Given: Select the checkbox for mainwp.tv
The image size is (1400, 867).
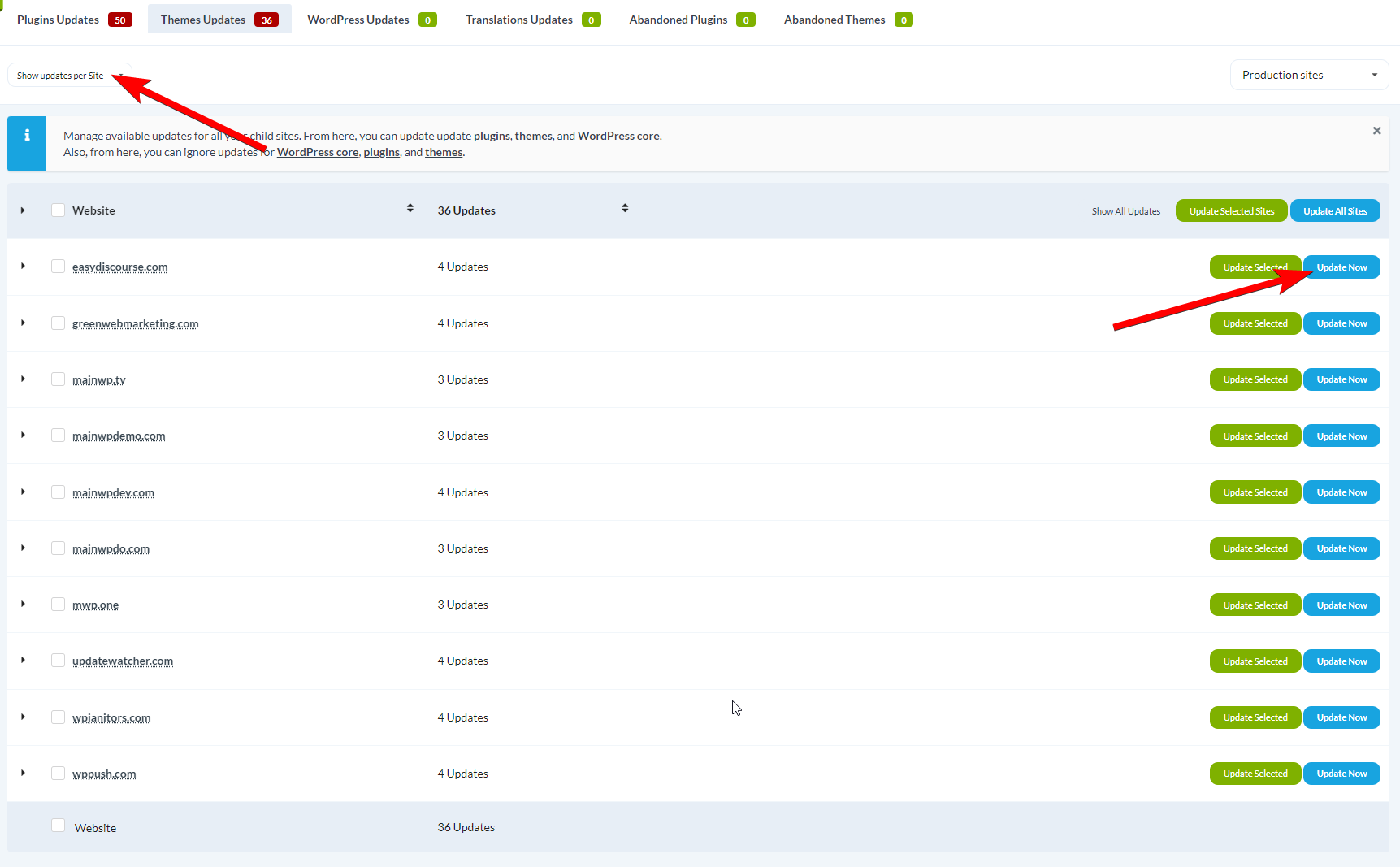Looking at the screenshot, I should tap(58, 379).
